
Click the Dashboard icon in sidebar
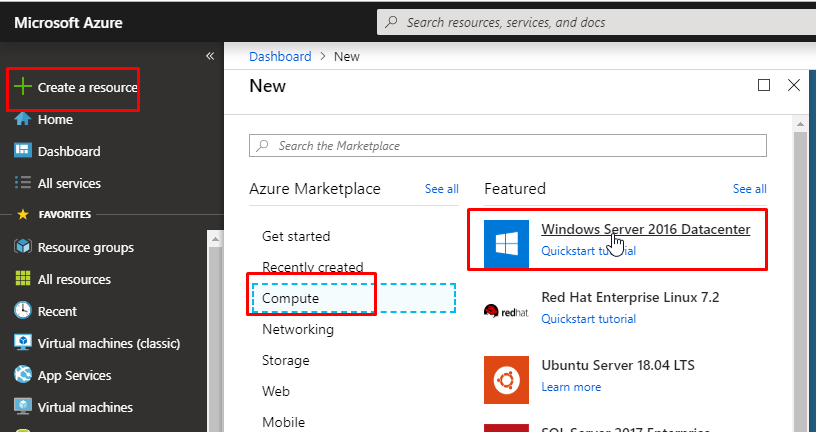[23, 152]
